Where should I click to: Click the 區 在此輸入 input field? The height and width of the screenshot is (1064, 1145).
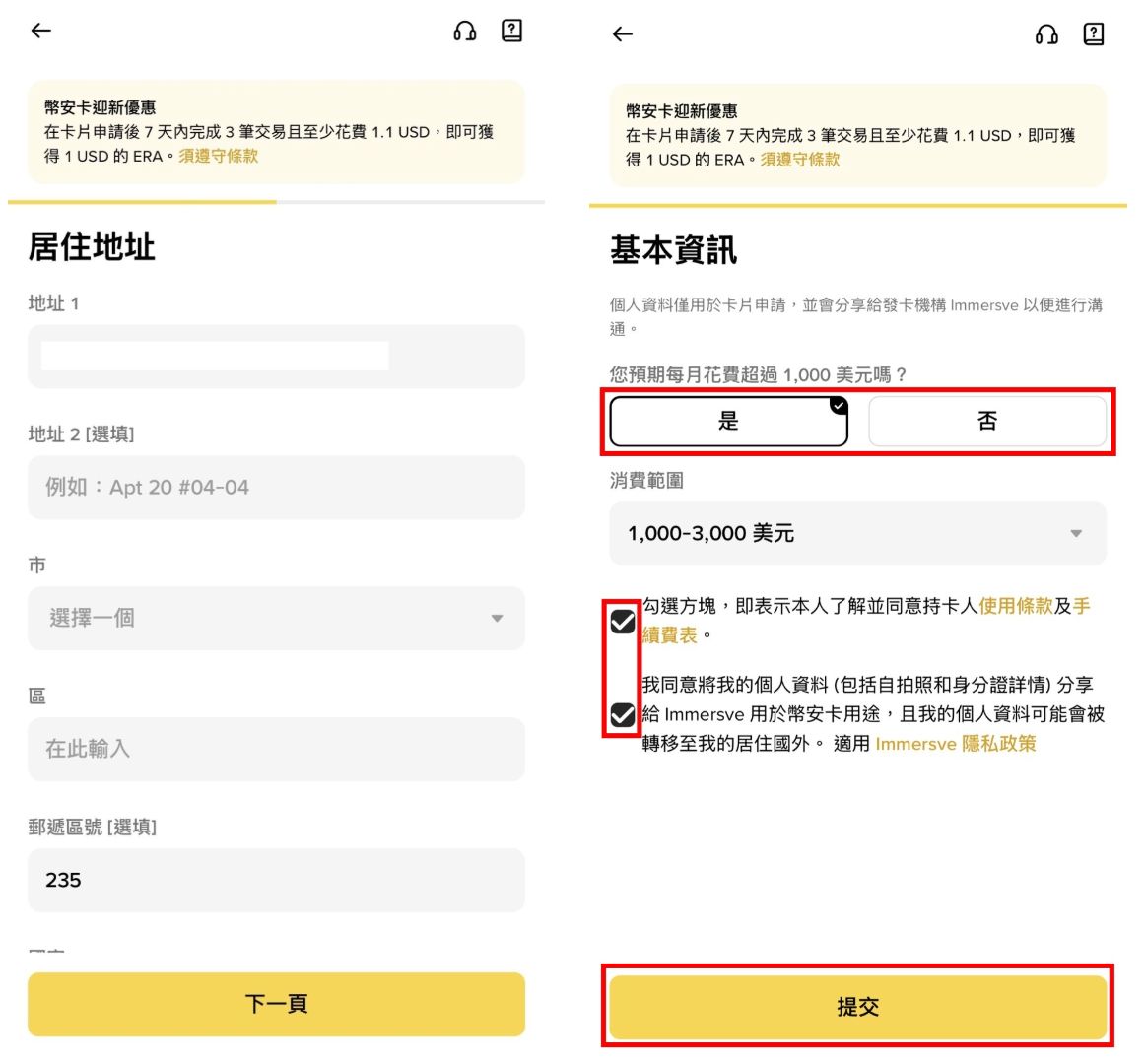pos(276,749)
